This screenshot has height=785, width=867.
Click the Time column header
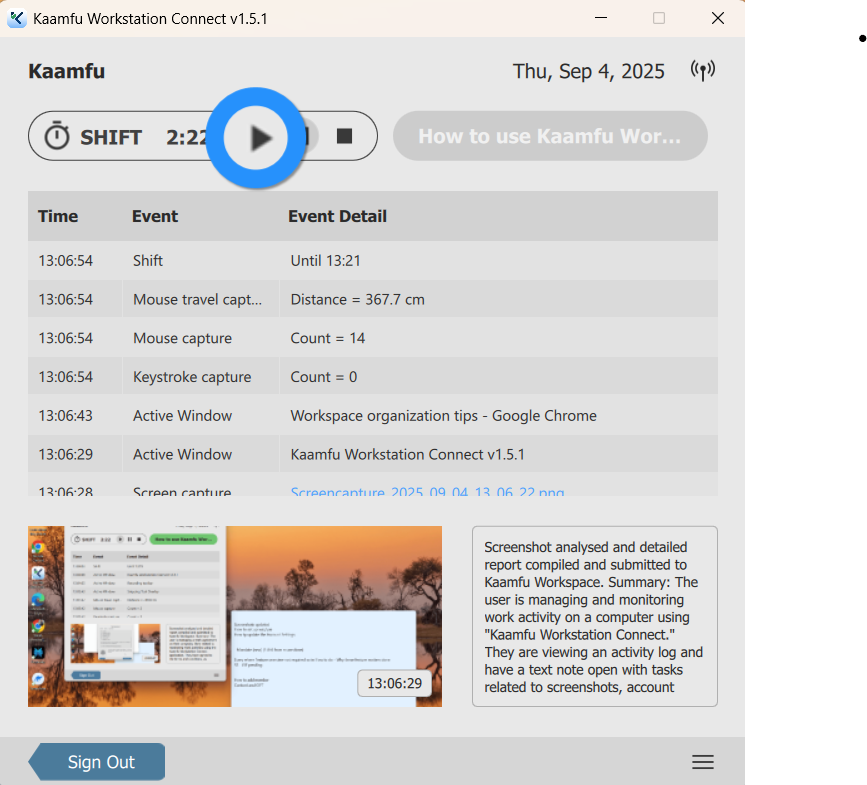tap(58, 216)
